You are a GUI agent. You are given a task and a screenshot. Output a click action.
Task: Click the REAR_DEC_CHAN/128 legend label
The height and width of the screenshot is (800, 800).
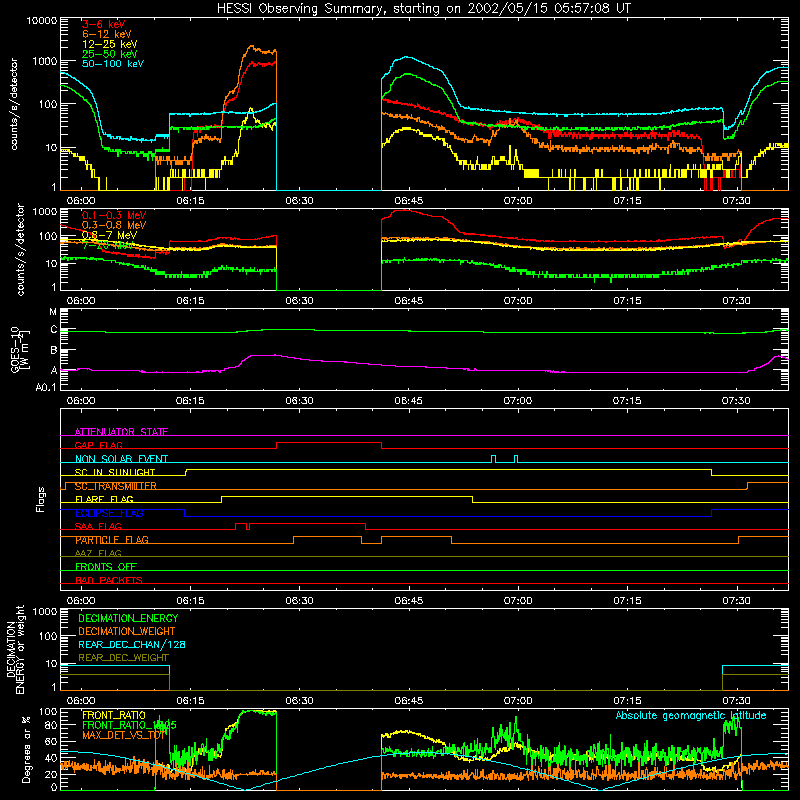pos(132,644)
